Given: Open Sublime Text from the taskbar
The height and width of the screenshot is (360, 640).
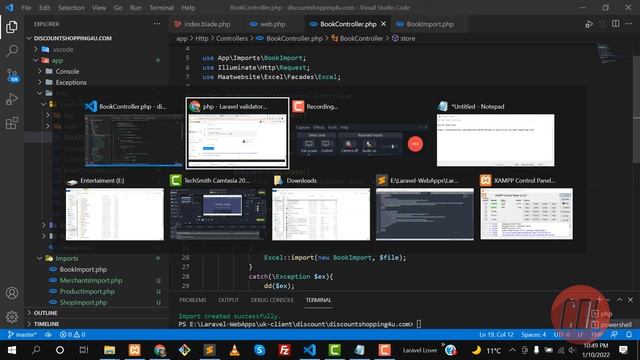Looking at the screenshot, I should [x=209, y=350].
